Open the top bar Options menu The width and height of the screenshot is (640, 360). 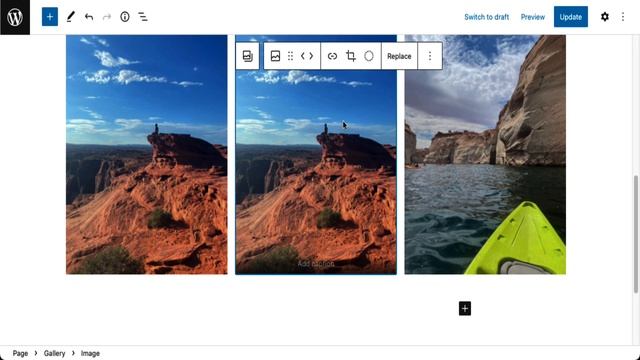(x=623, y=17)
